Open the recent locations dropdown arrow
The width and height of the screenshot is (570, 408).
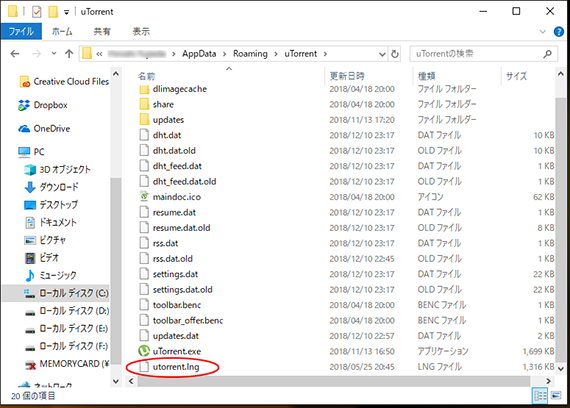coord(54,53)
